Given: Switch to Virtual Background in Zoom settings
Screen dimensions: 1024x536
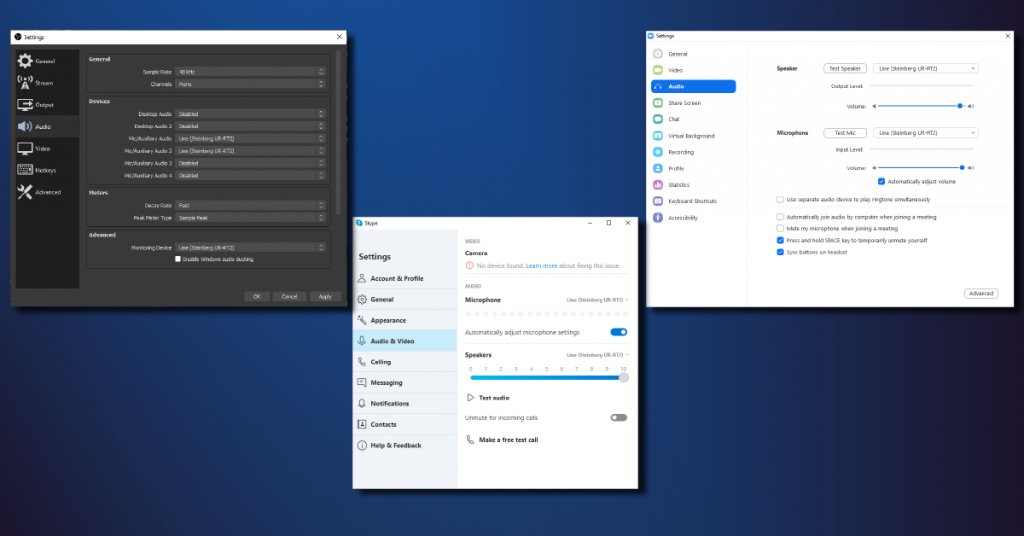Looking at the screenshot, I should [692, 136].
